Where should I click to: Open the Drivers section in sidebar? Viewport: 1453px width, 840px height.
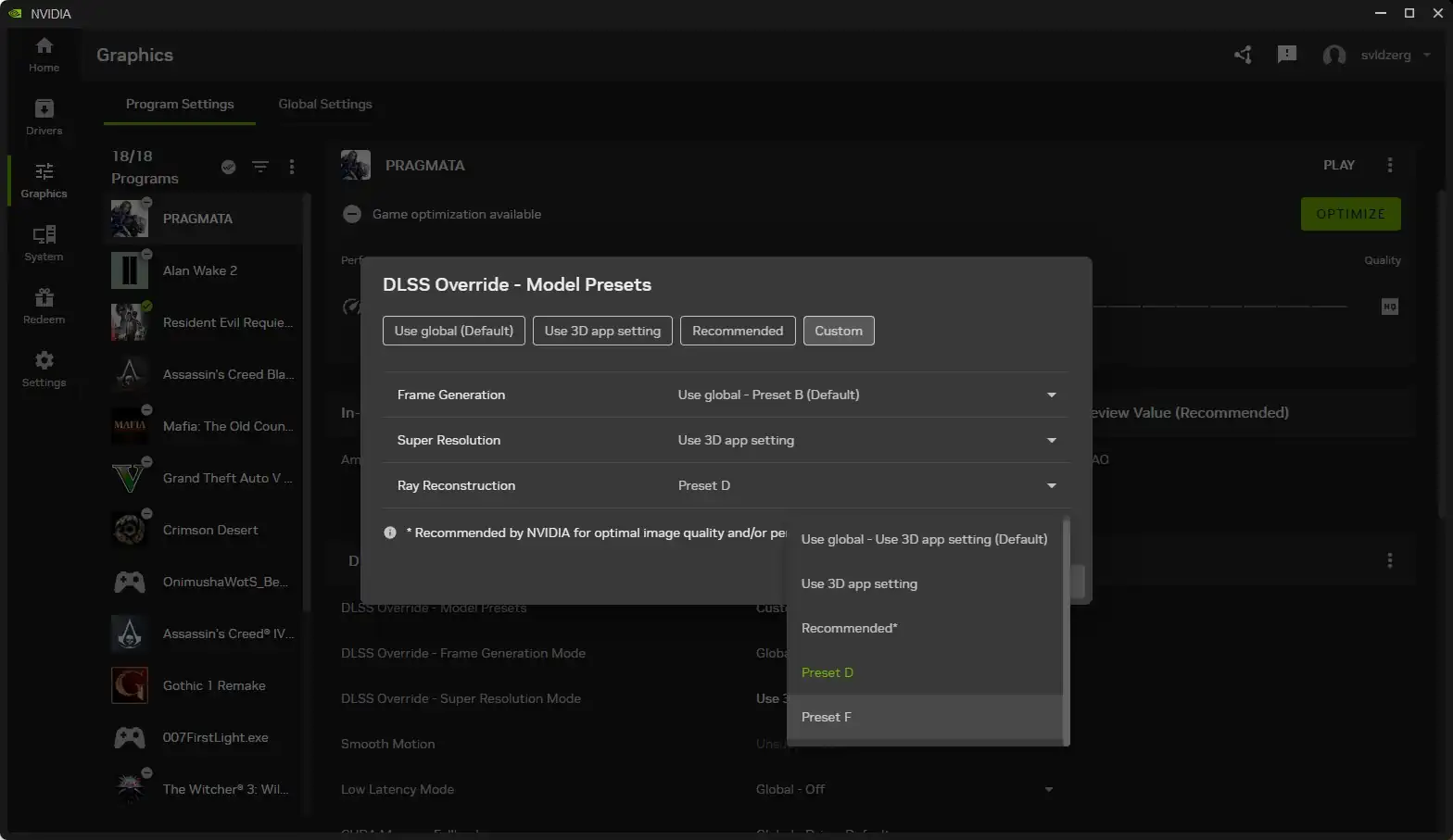point(44,118)
